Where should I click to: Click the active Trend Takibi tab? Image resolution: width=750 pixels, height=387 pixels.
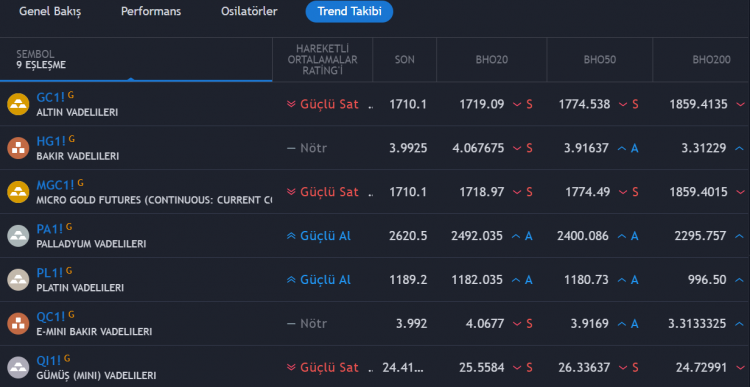click(x=349, y=11)
